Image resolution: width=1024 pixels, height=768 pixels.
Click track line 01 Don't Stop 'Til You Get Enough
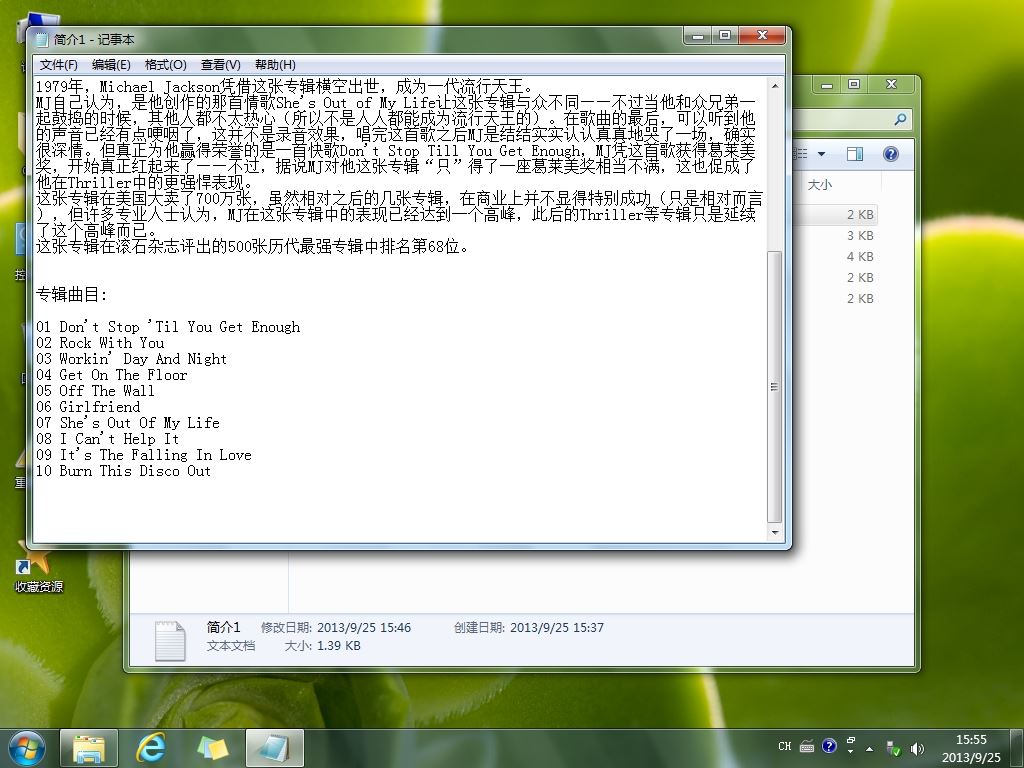point(168,327)
